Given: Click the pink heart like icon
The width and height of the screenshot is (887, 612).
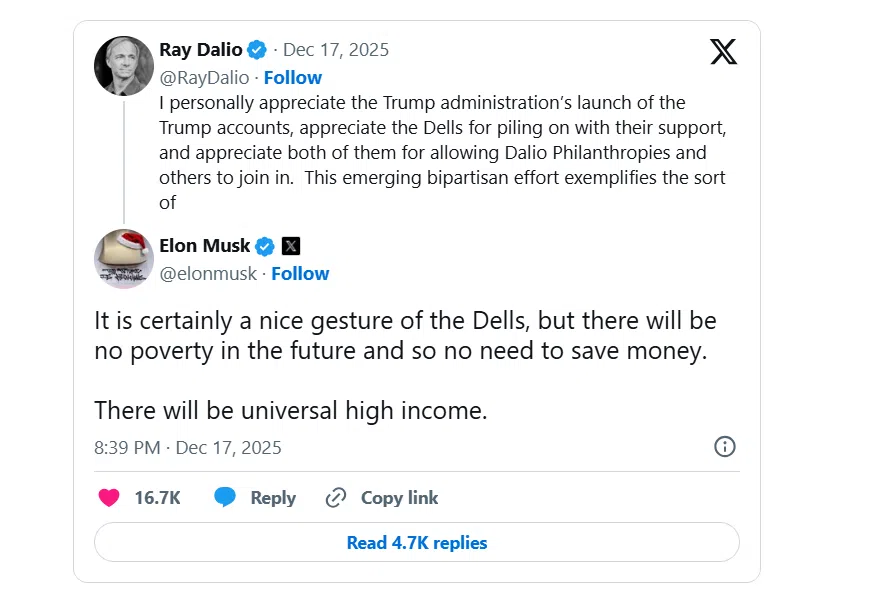Looking at the screenshot, I should [x=108, y=498].
